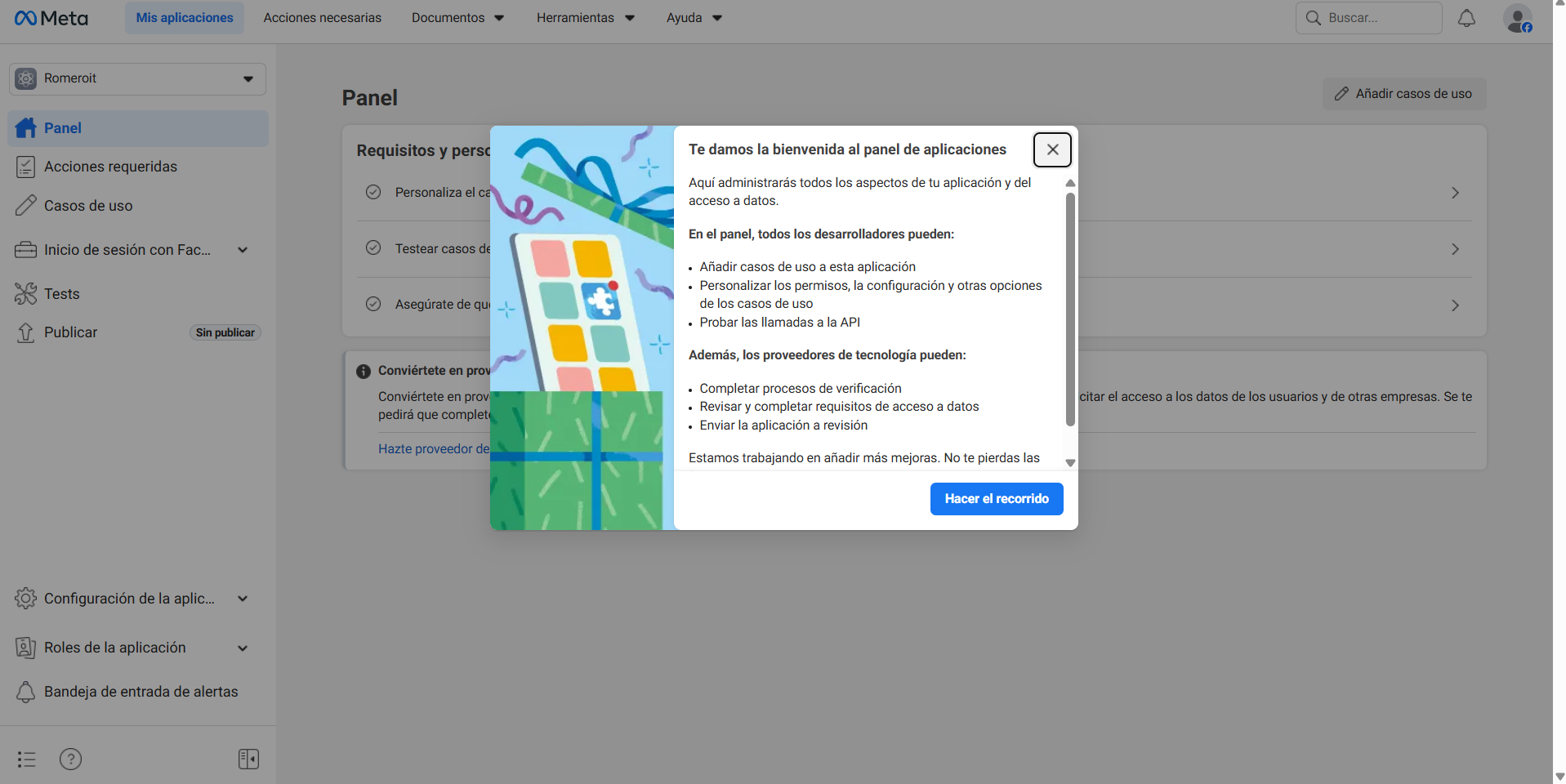
Task: Click the Configuración de la aplicación gear icon
Action: pos(26,599)
